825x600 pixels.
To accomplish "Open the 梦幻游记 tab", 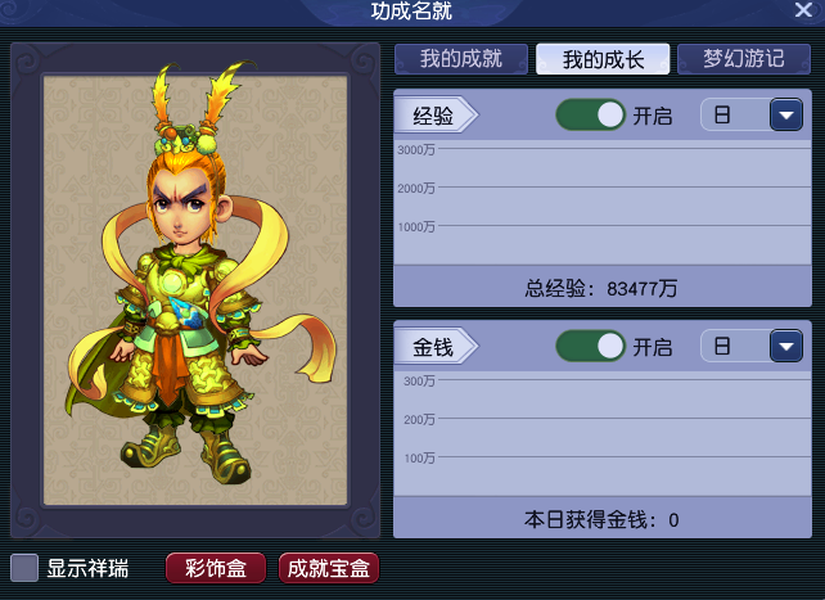I will coord(744,59).
